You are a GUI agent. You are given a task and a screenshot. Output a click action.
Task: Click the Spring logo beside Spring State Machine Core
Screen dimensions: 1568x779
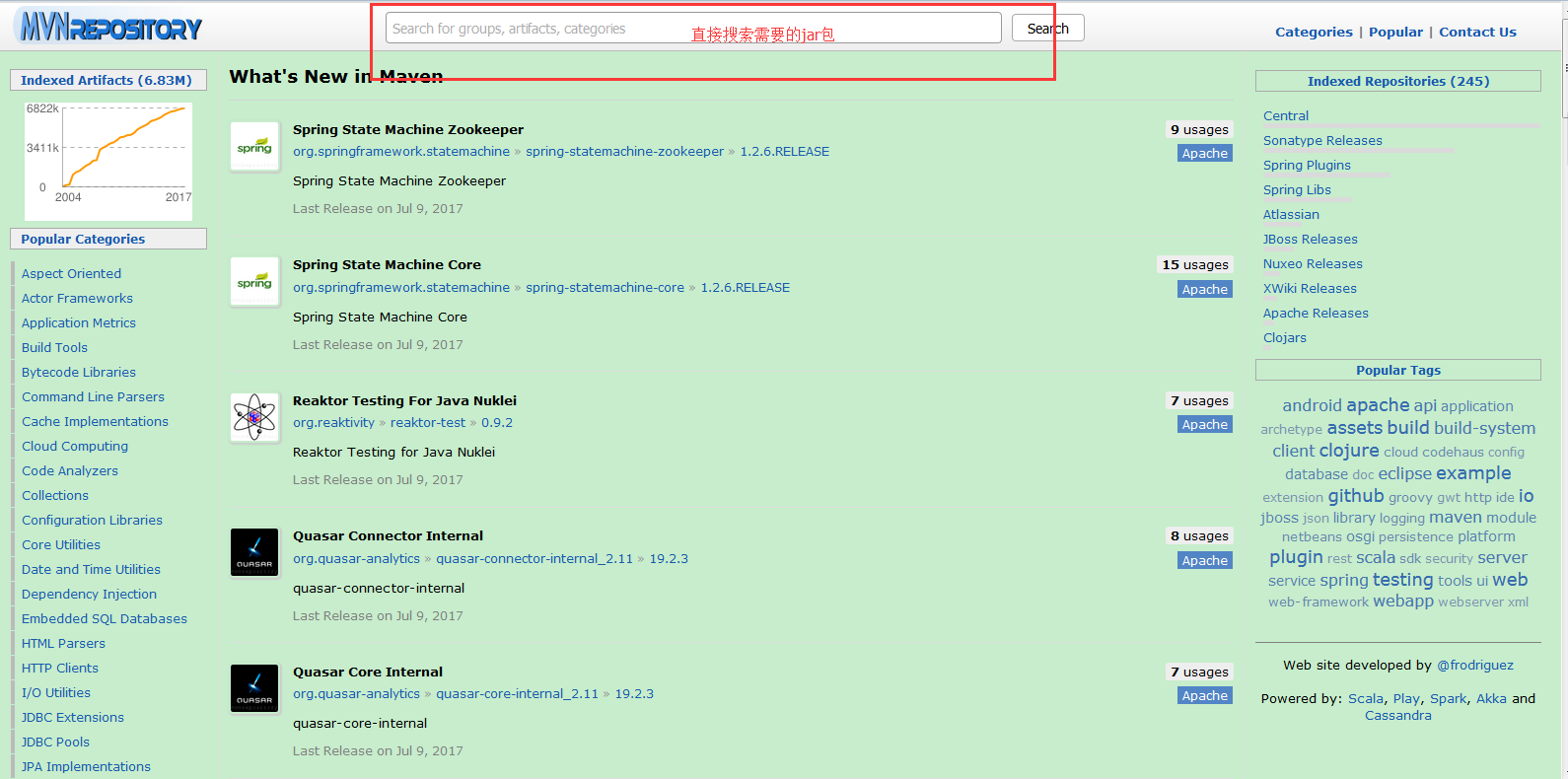tap(254, 282)
